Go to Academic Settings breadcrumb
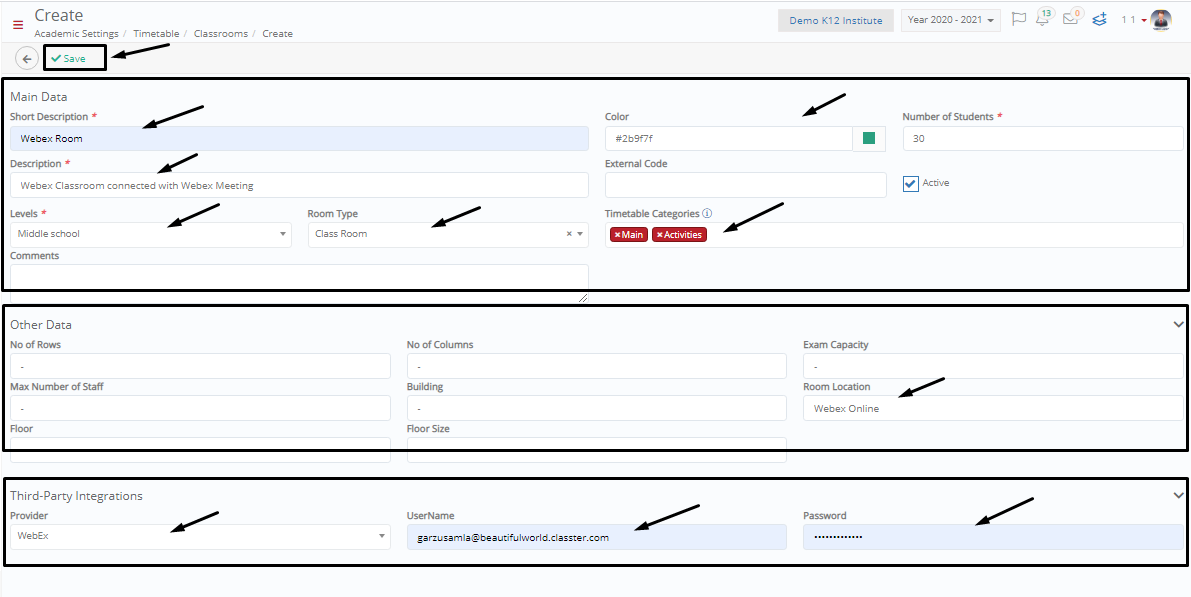Image resolution: width=1191 pixels, height=597 pixels. point(76,33)
